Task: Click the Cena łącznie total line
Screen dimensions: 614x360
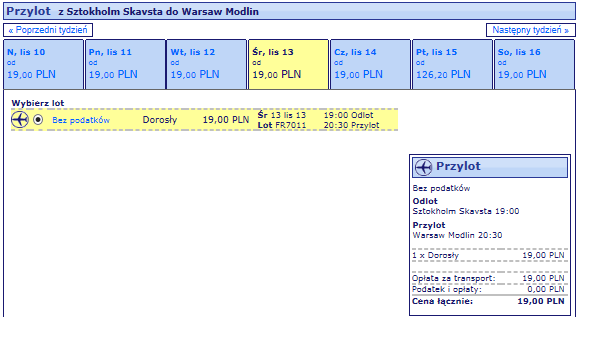Action: [x=488, y=302]
